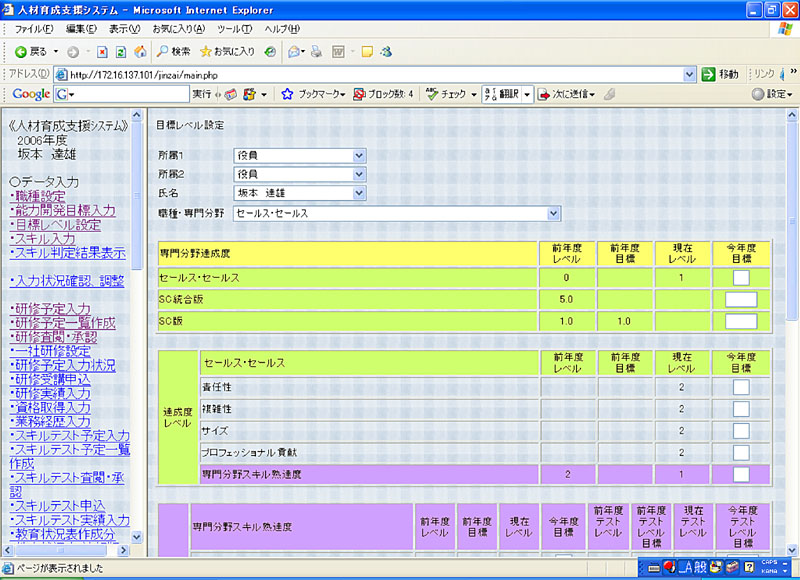Viewport: 800px width, 580px height.
Task: Click the Google toolbar 設定 settings icon
Action: [x=772, y=94]
